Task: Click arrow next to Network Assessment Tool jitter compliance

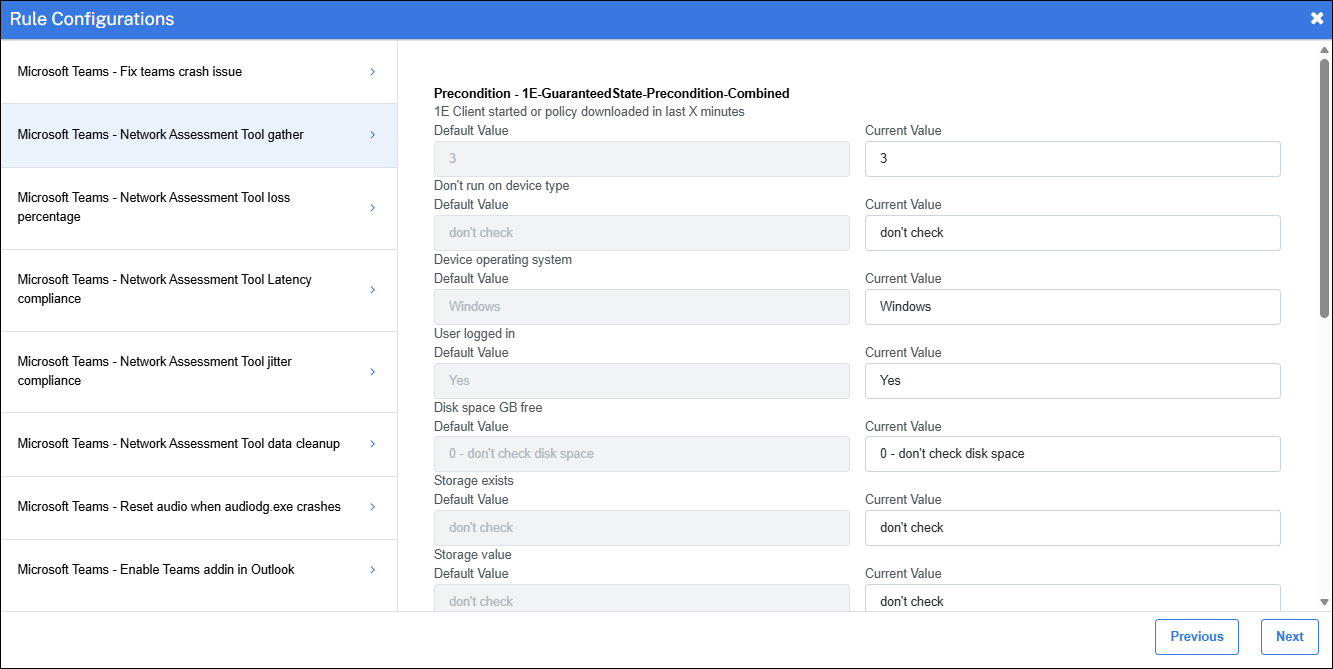Action: 373,372
